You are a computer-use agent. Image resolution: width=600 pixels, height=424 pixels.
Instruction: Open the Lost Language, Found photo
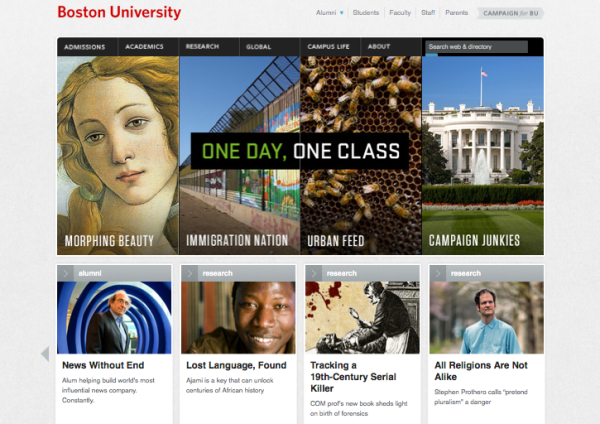point(238,318)
